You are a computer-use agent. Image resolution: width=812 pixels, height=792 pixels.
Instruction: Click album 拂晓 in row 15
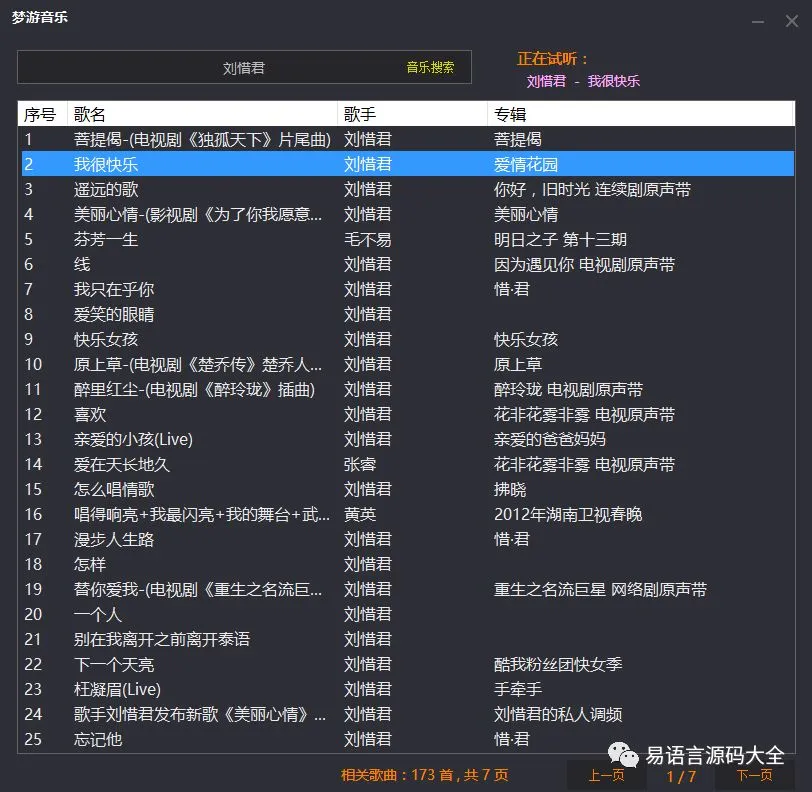(x=510, y=489)
